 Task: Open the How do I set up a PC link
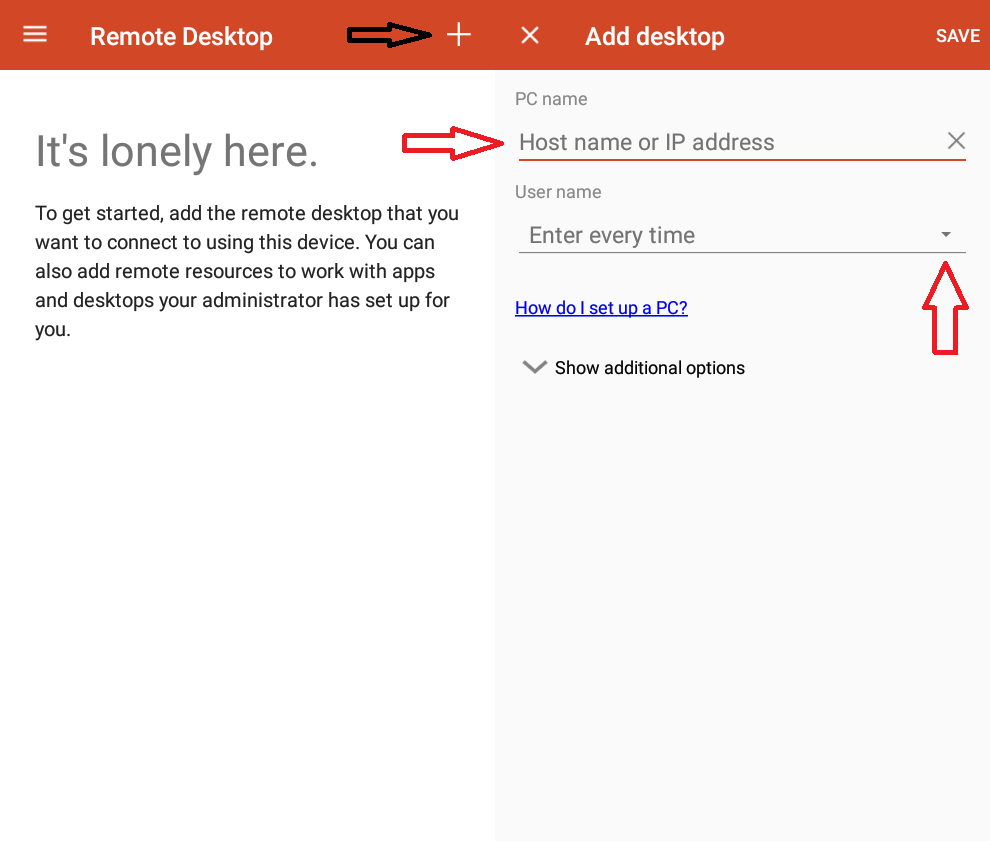pyautogui.click(x=601, y=307)
